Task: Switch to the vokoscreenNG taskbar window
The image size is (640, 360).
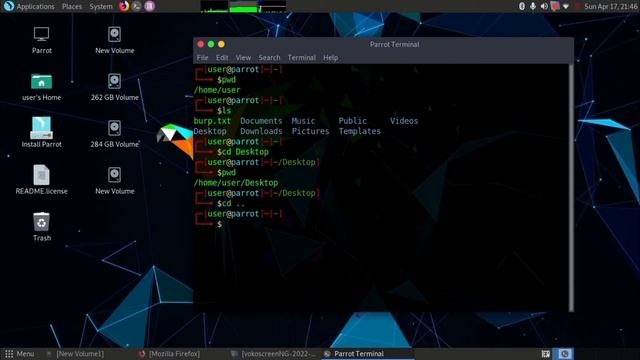Action: pyautogui.click(x=273, y=354)
